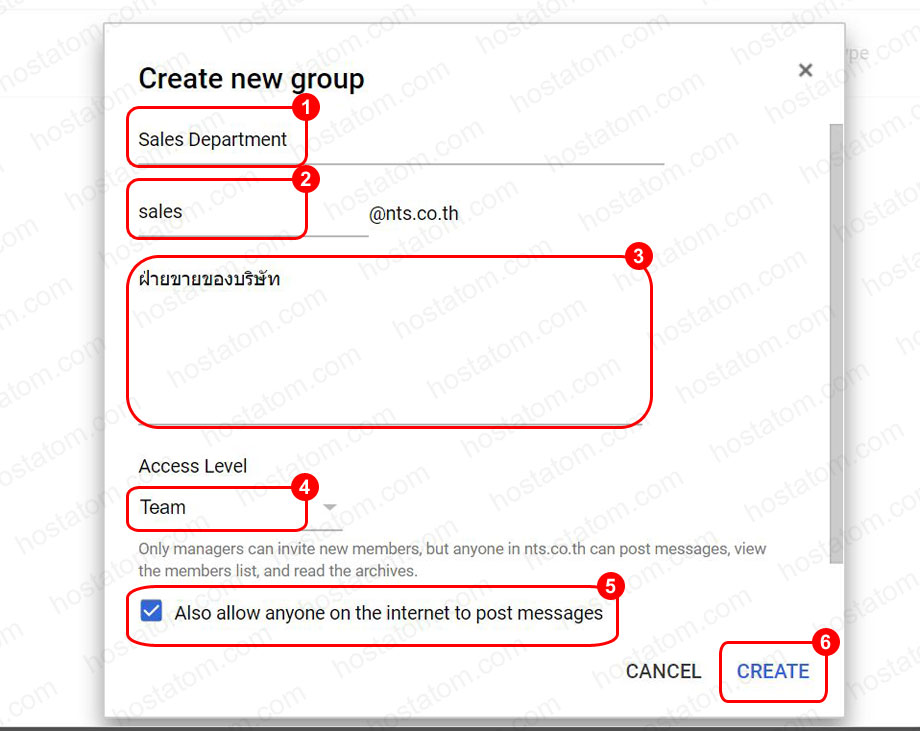Click red annotation badge number 4
Screen dimensions: 920x731
(x=304, y=487)
